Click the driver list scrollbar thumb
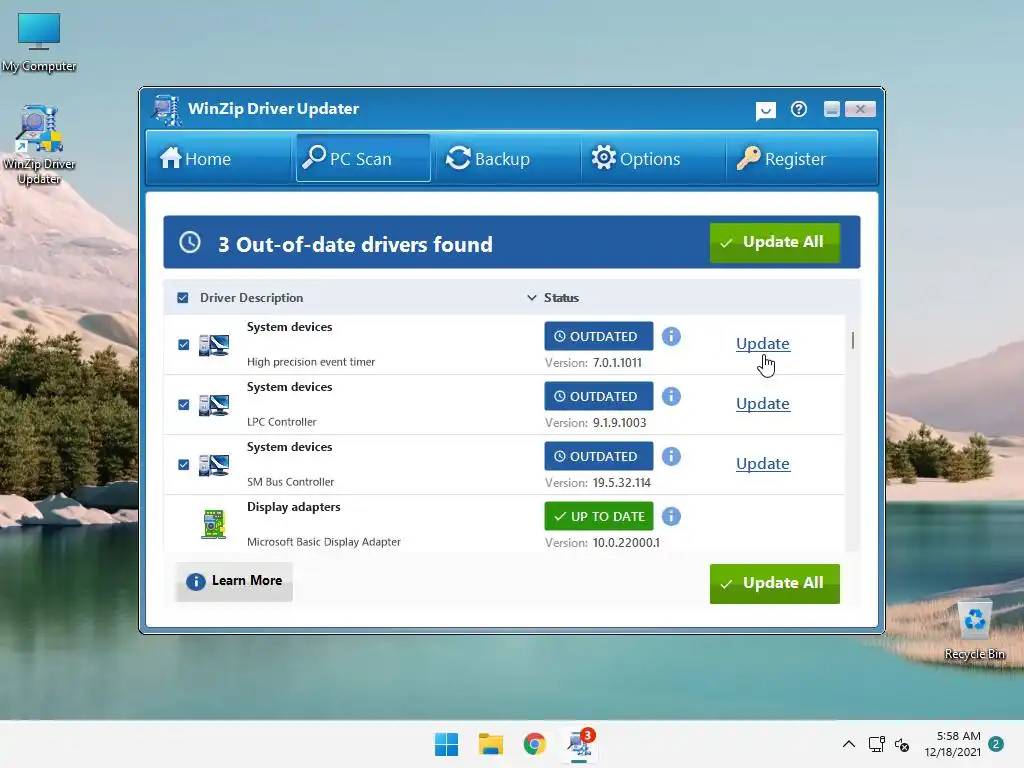The height and width of the screenshot is (768, 1024). coord(853,340)
